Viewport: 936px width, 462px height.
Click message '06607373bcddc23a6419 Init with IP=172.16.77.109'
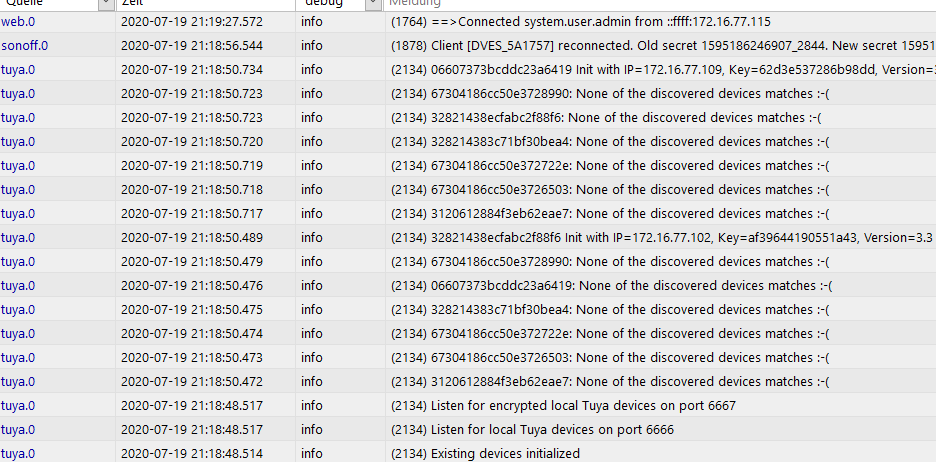(663, 70)
